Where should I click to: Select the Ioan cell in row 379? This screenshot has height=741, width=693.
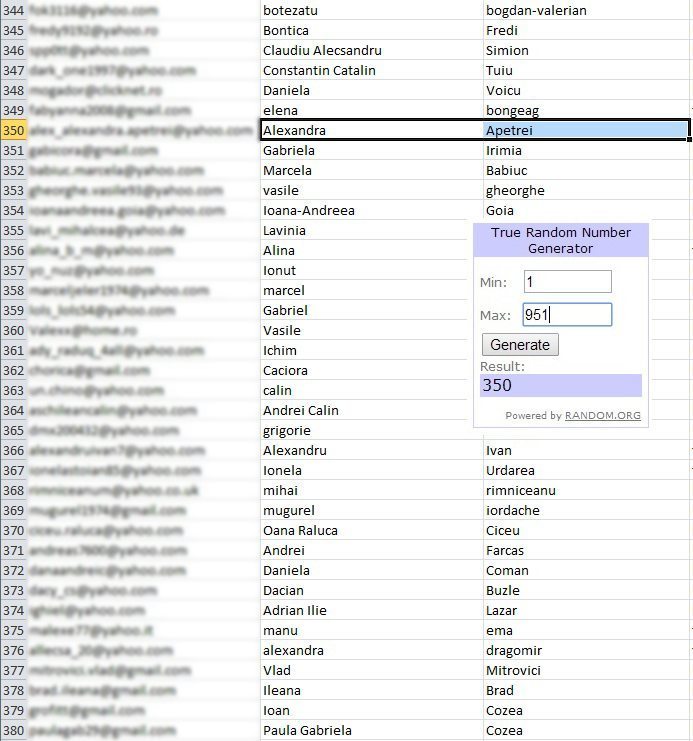tap(372, 711)
